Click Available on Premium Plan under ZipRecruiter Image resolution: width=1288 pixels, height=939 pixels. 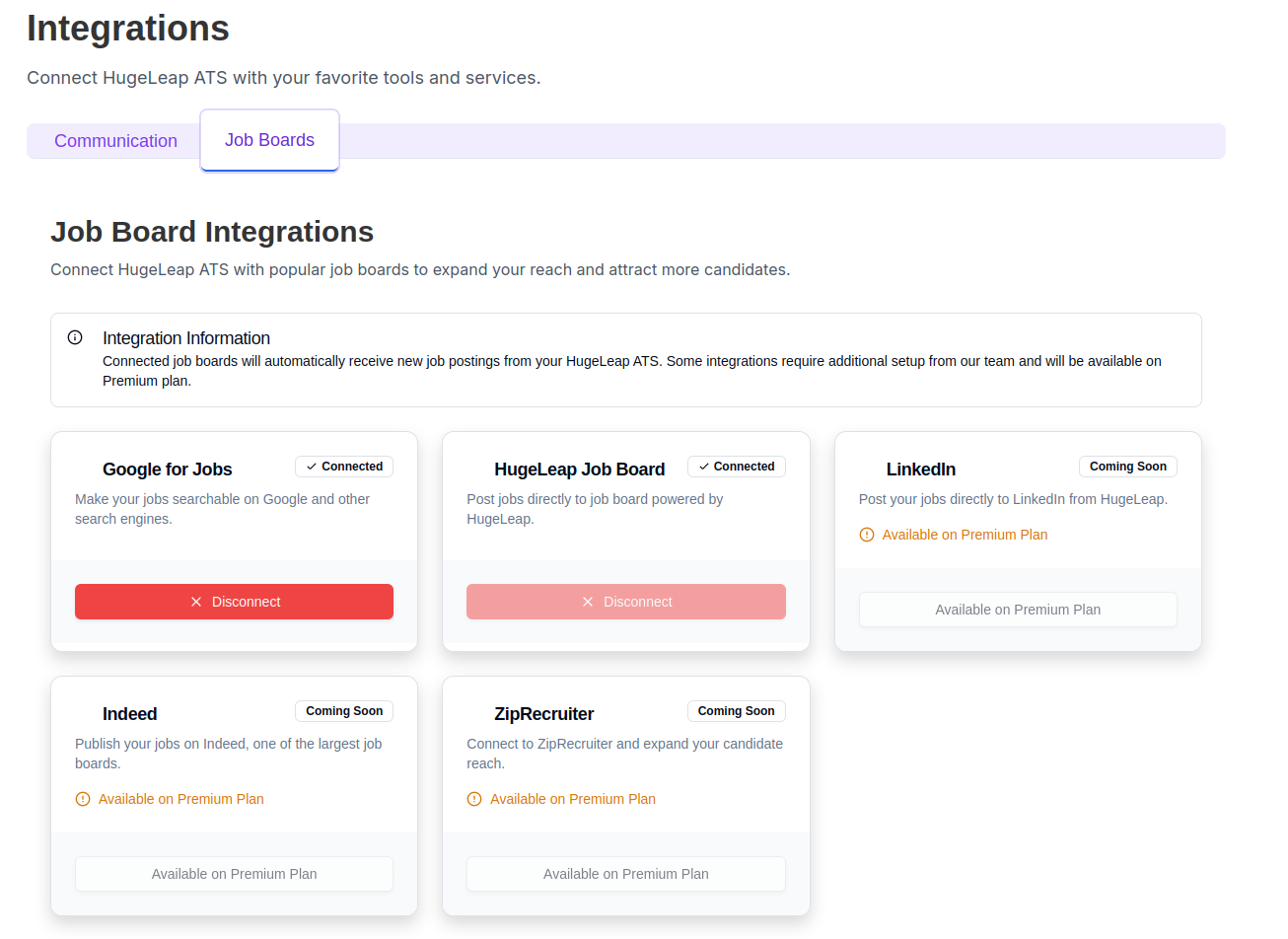(625, 873)
